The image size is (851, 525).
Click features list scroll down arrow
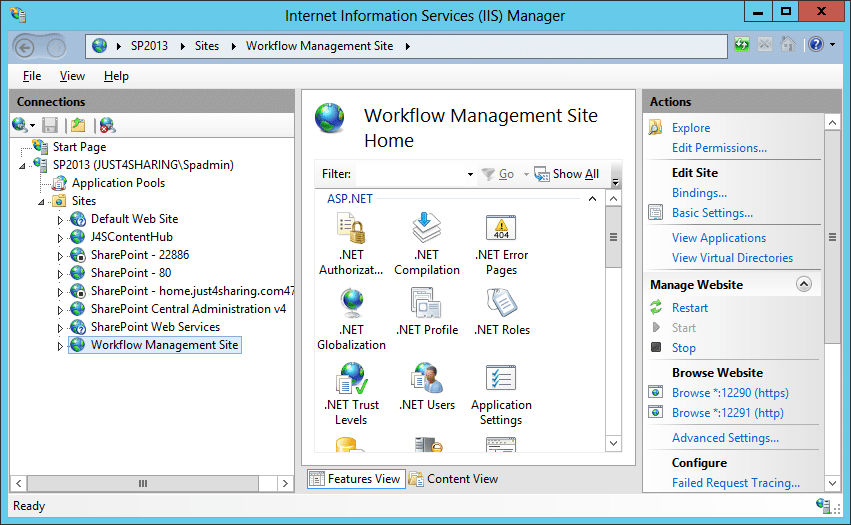pyautogui.click(x=613, y=443)
